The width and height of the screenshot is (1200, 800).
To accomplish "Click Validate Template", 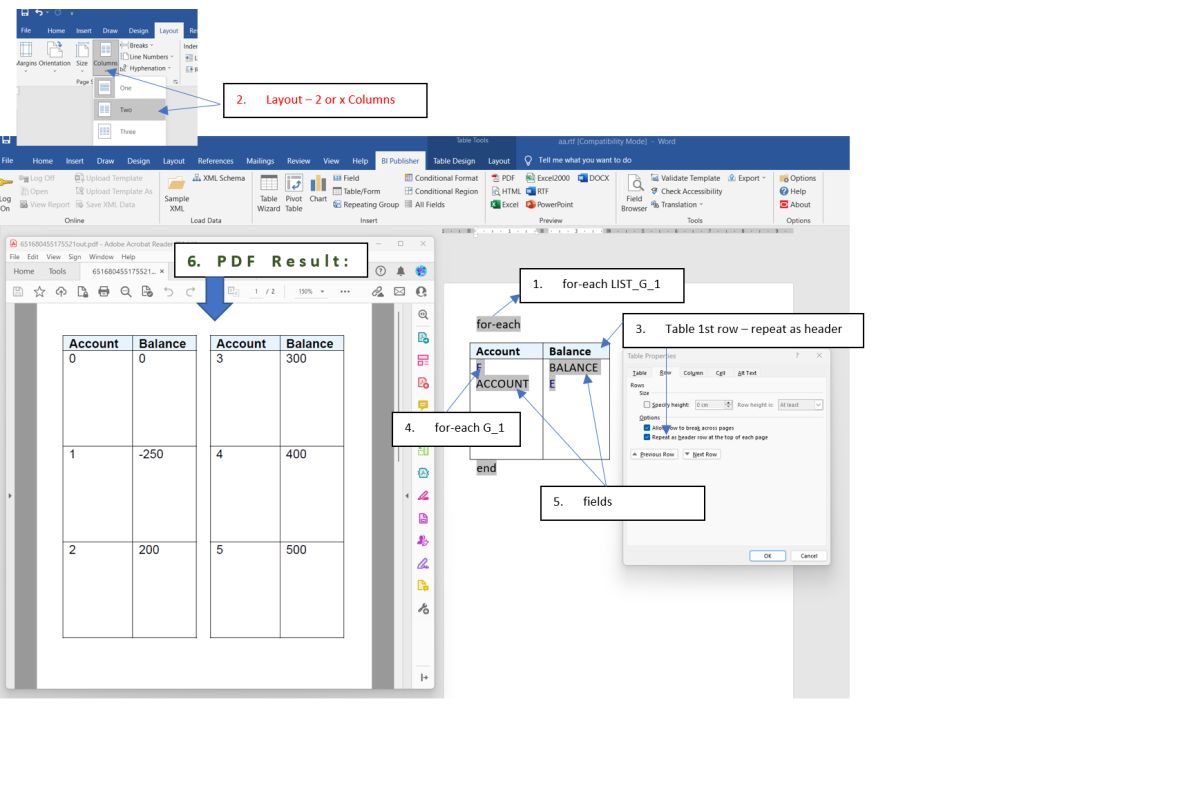I will click(685, 178).
